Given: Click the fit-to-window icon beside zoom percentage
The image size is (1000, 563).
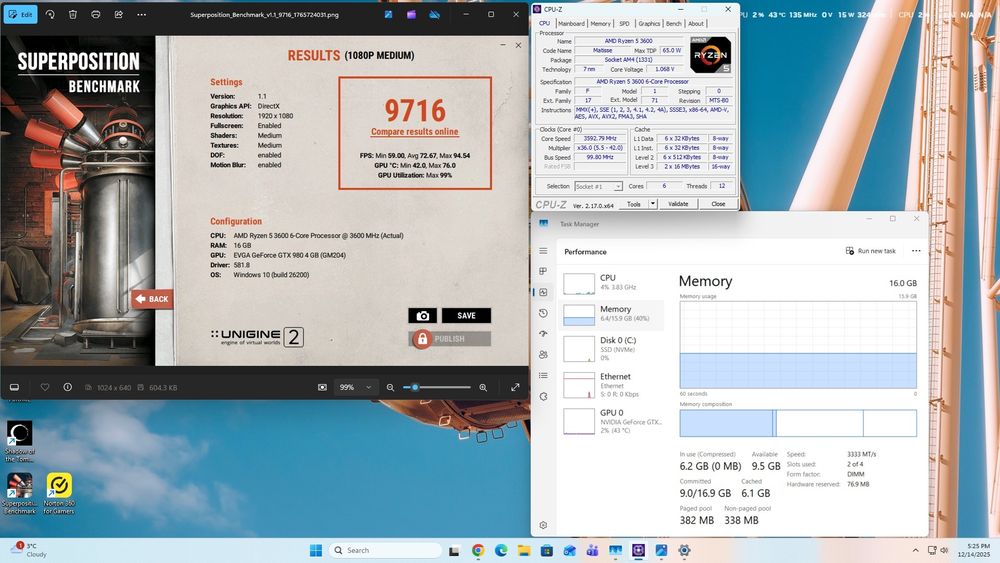Looking at the screenshot, I should pos(323,387).
